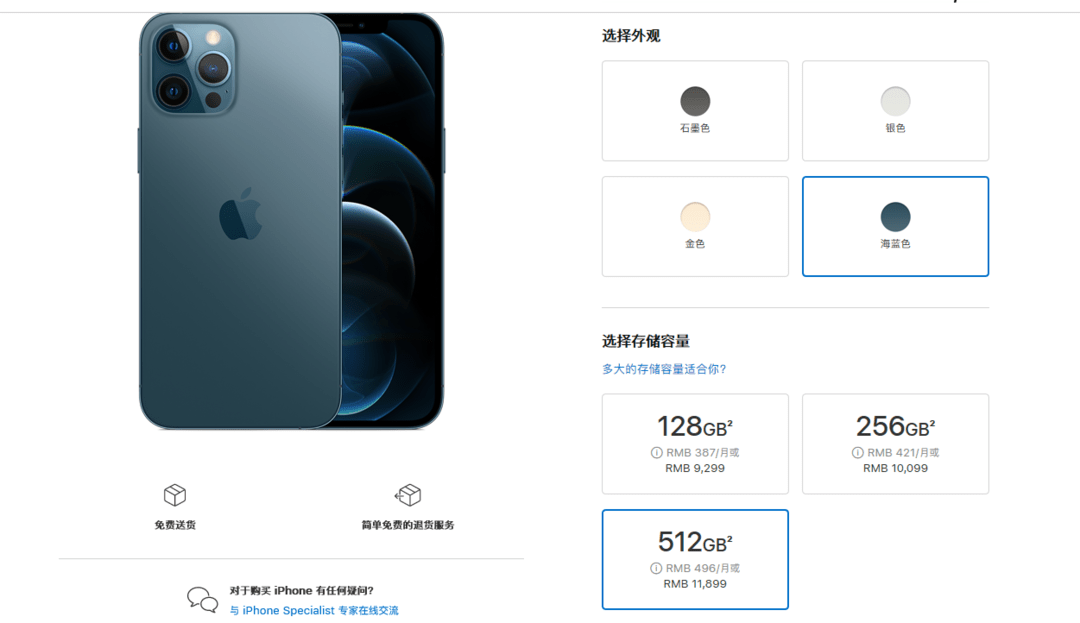Screen dimensions: 1080x623
Task: Open info icon beside RMB 421/月或
Action: pos(858,452)
